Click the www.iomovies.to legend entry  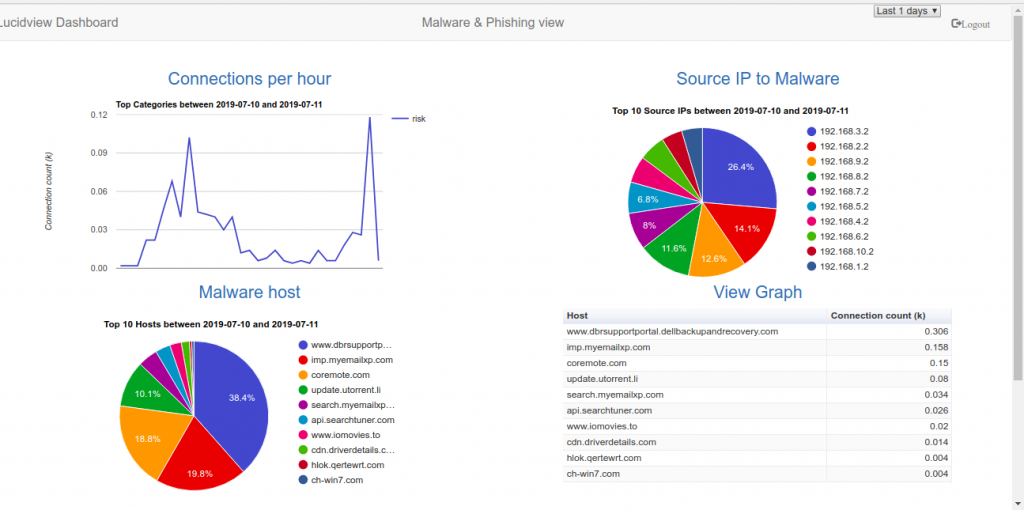(x=339, y=435)
